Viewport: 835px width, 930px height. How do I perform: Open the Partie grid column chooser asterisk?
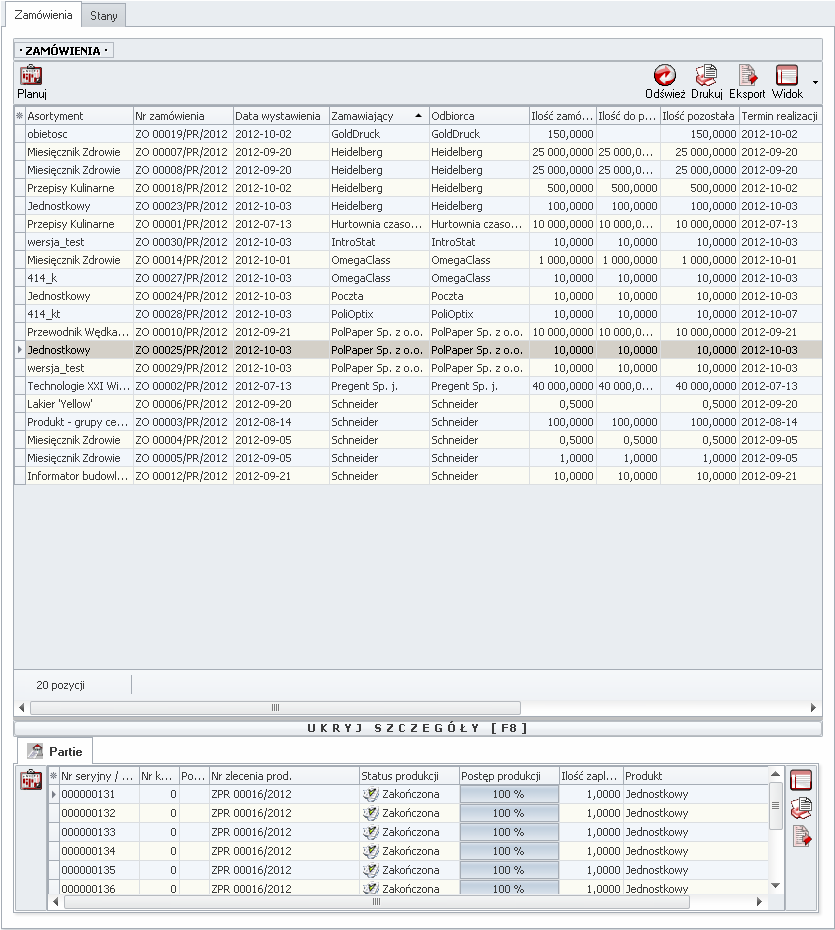(x=54, y=776)
